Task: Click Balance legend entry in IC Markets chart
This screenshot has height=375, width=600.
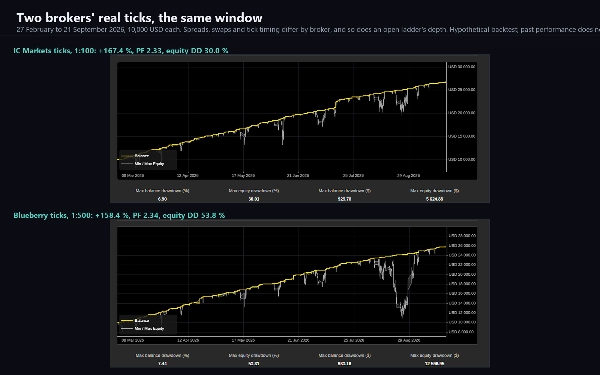Action: (x=142, y=156)
